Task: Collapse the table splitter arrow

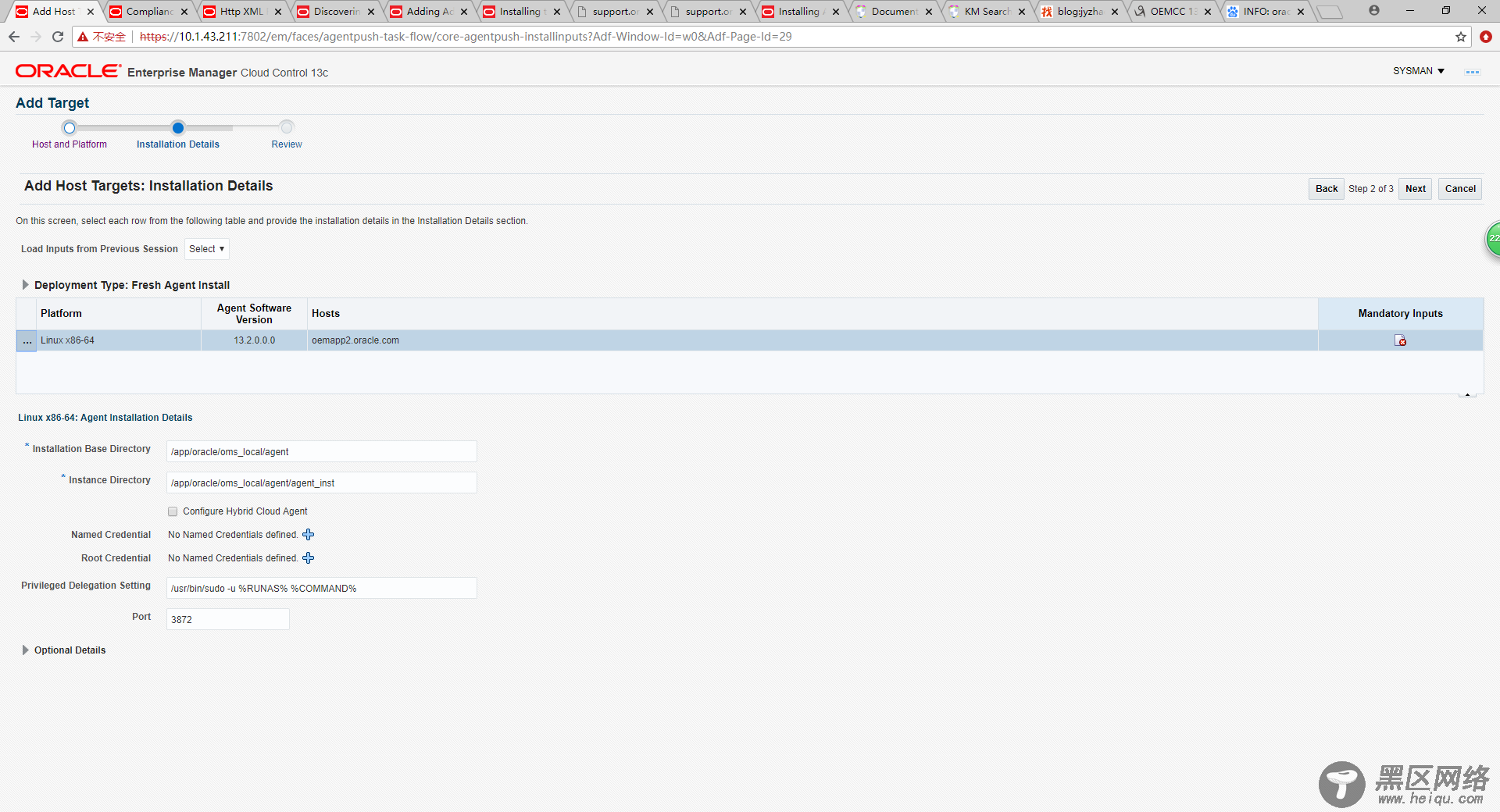Action: click(x=1467, y=395)
